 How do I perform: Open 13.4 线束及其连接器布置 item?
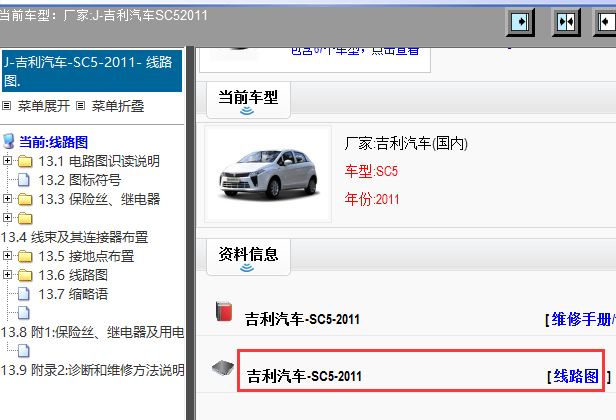point(74,237)
